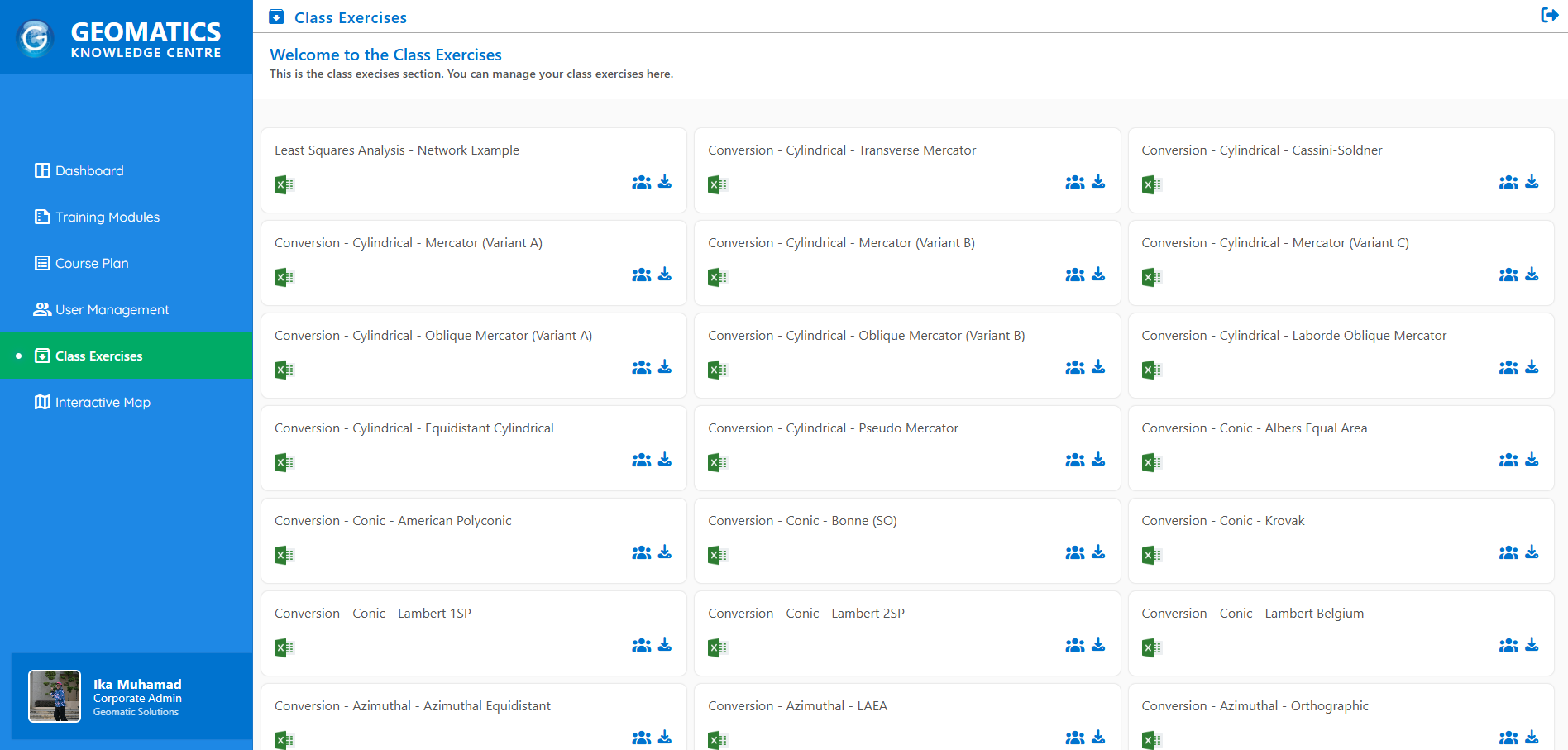Click Ika Muhamad profile photo

(x=55, y=696)
